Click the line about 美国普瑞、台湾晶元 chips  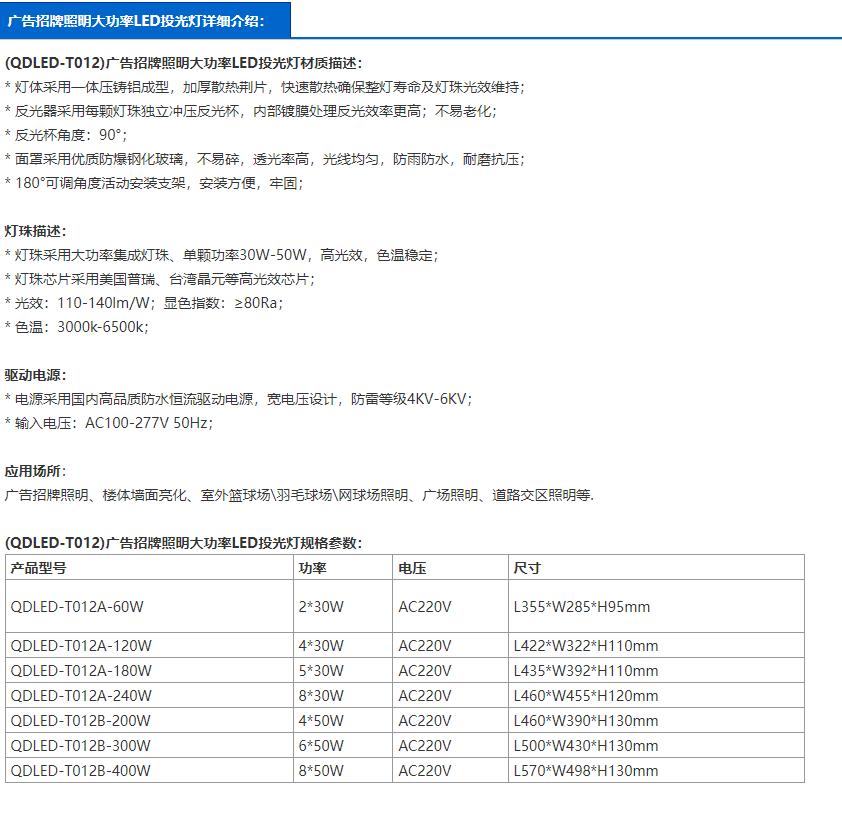[x=160, y=279]
